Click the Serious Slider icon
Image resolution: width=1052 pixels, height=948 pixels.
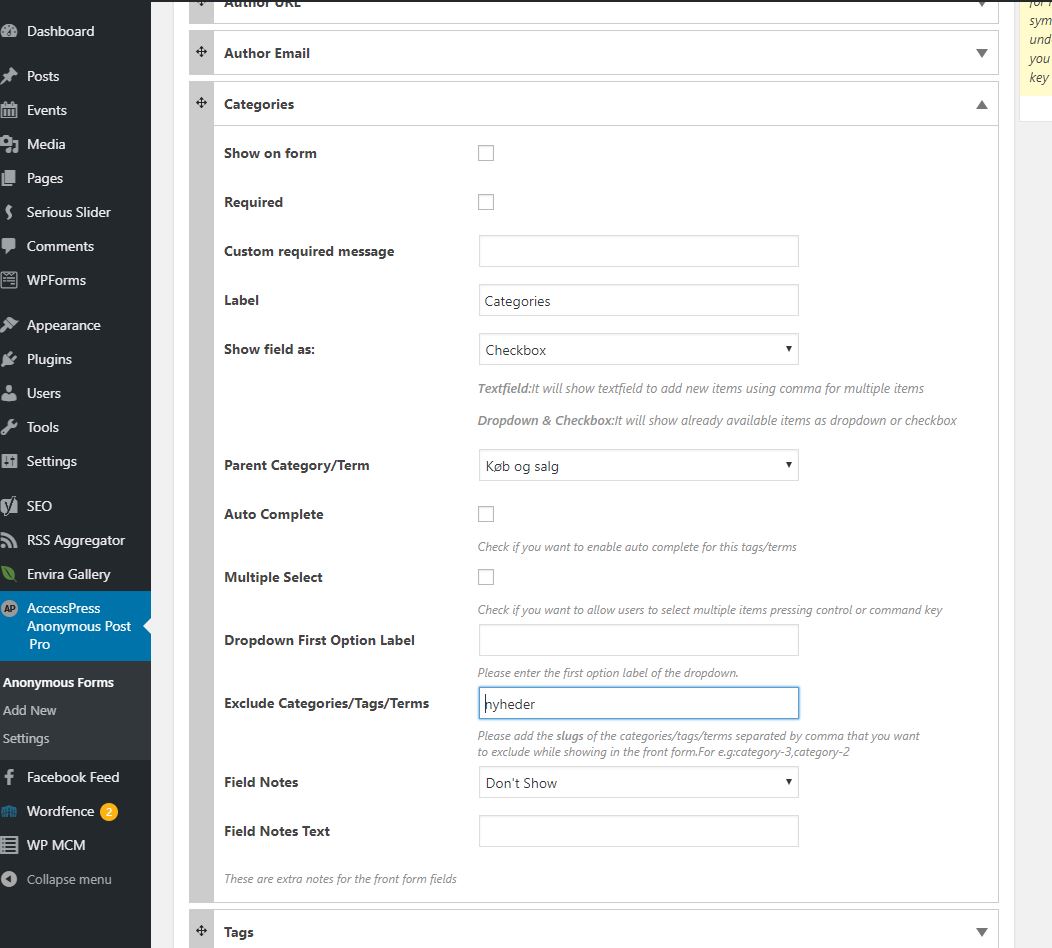click(x=9, y=212)
